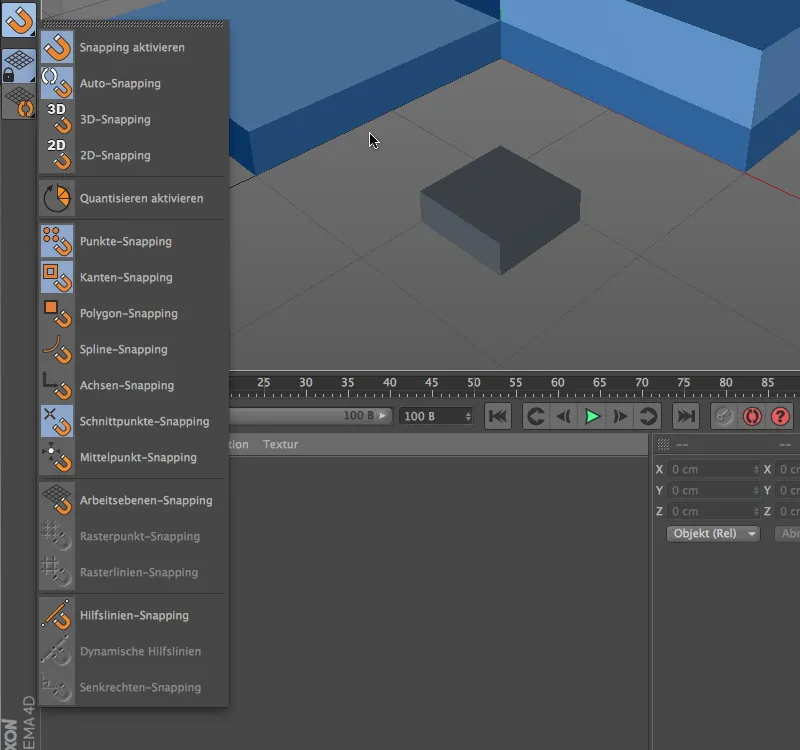Click the X position 0 cm field
This screenshot has height=750, width=800.
click(713, 469)
